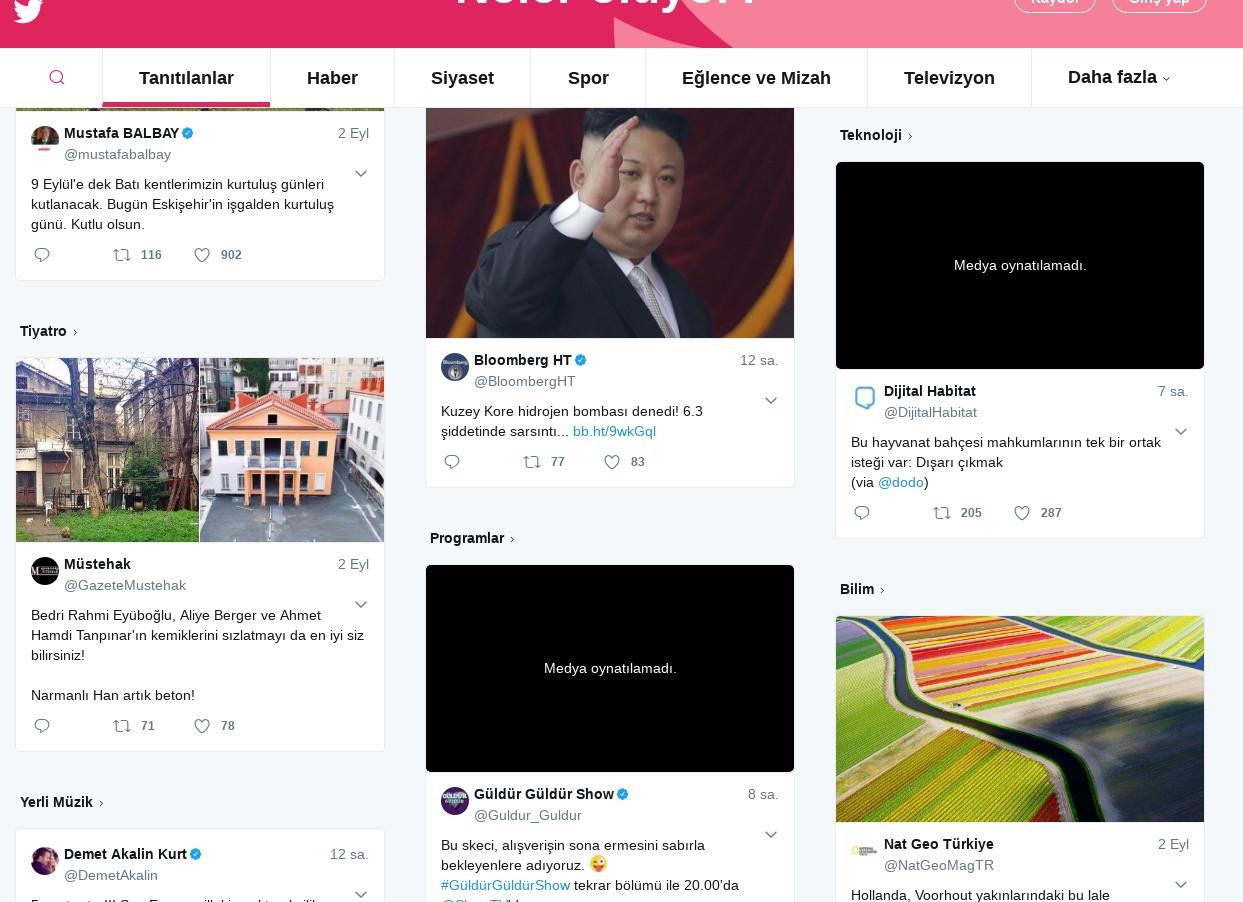Click the @dodo mention link
Viewport: 1243px width, 902px height.
(x=901, y=482)
